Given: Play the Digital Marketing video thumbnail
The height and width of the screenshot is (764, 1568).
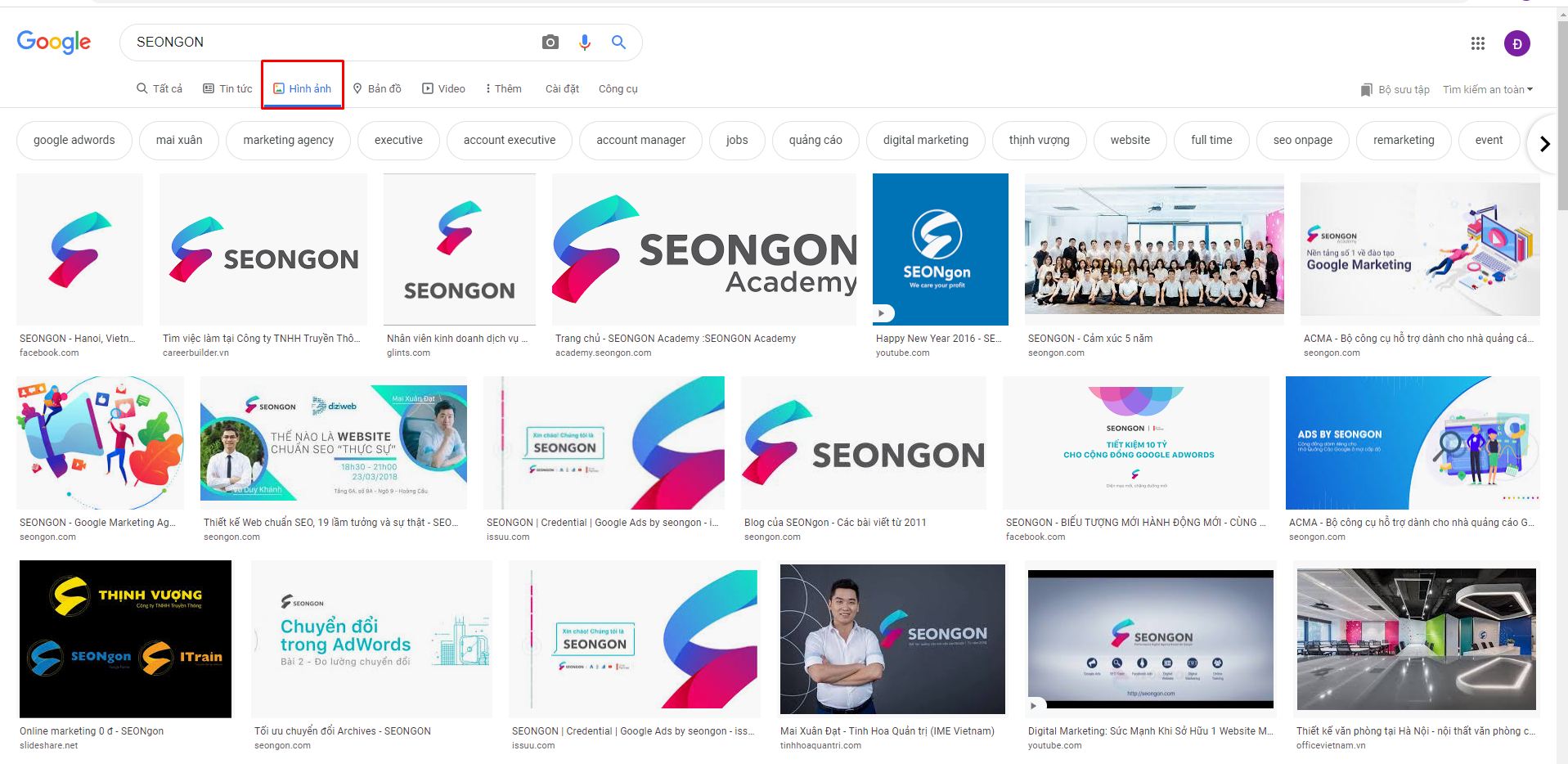Looking at the screenshot, I should pos(1151,639).
